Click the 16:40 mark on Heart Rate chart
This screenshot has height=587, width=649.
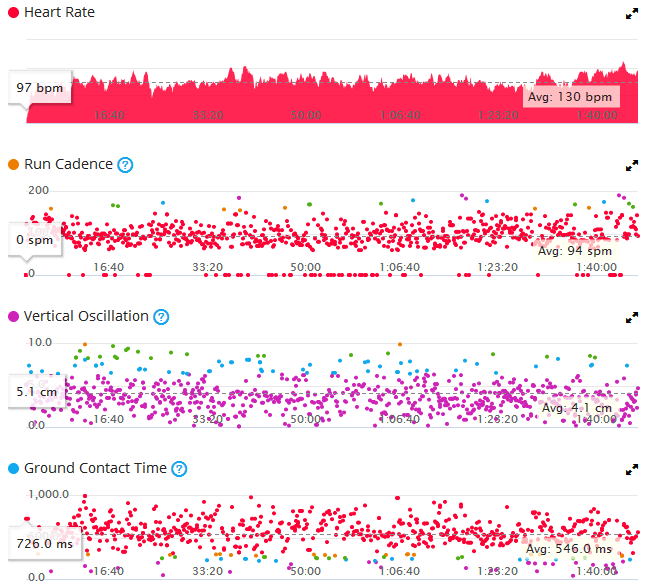click(x=108, y=115)
